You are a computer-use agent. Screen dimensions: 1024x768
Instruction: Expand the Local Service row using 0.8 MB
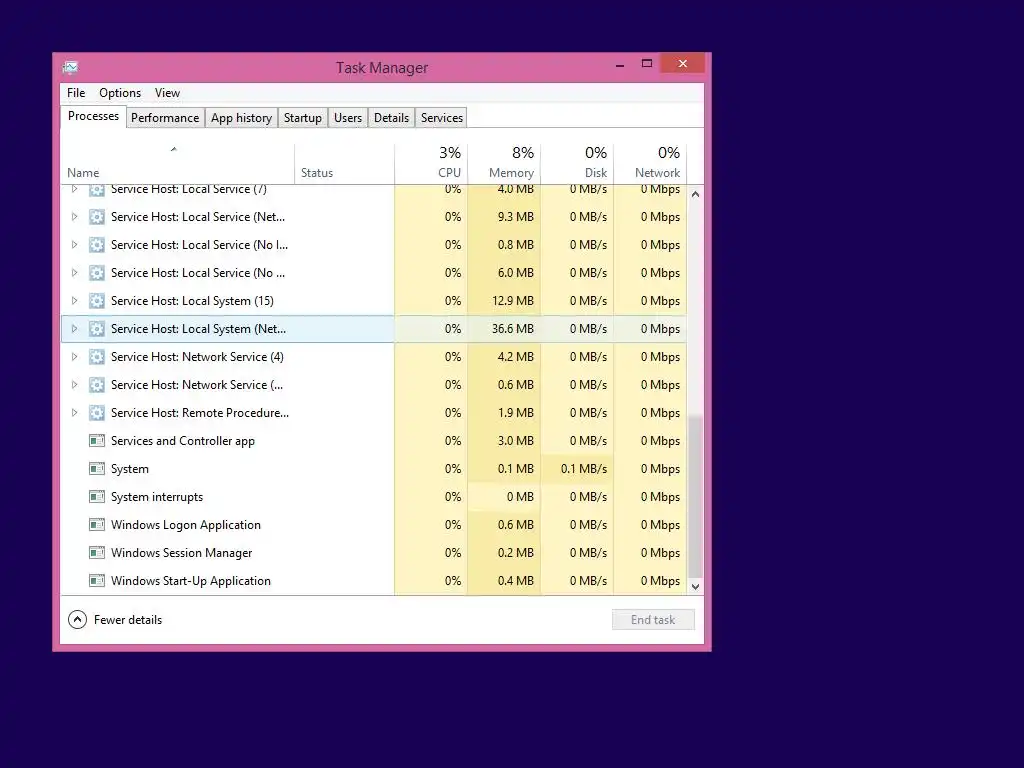pos(74,245)
